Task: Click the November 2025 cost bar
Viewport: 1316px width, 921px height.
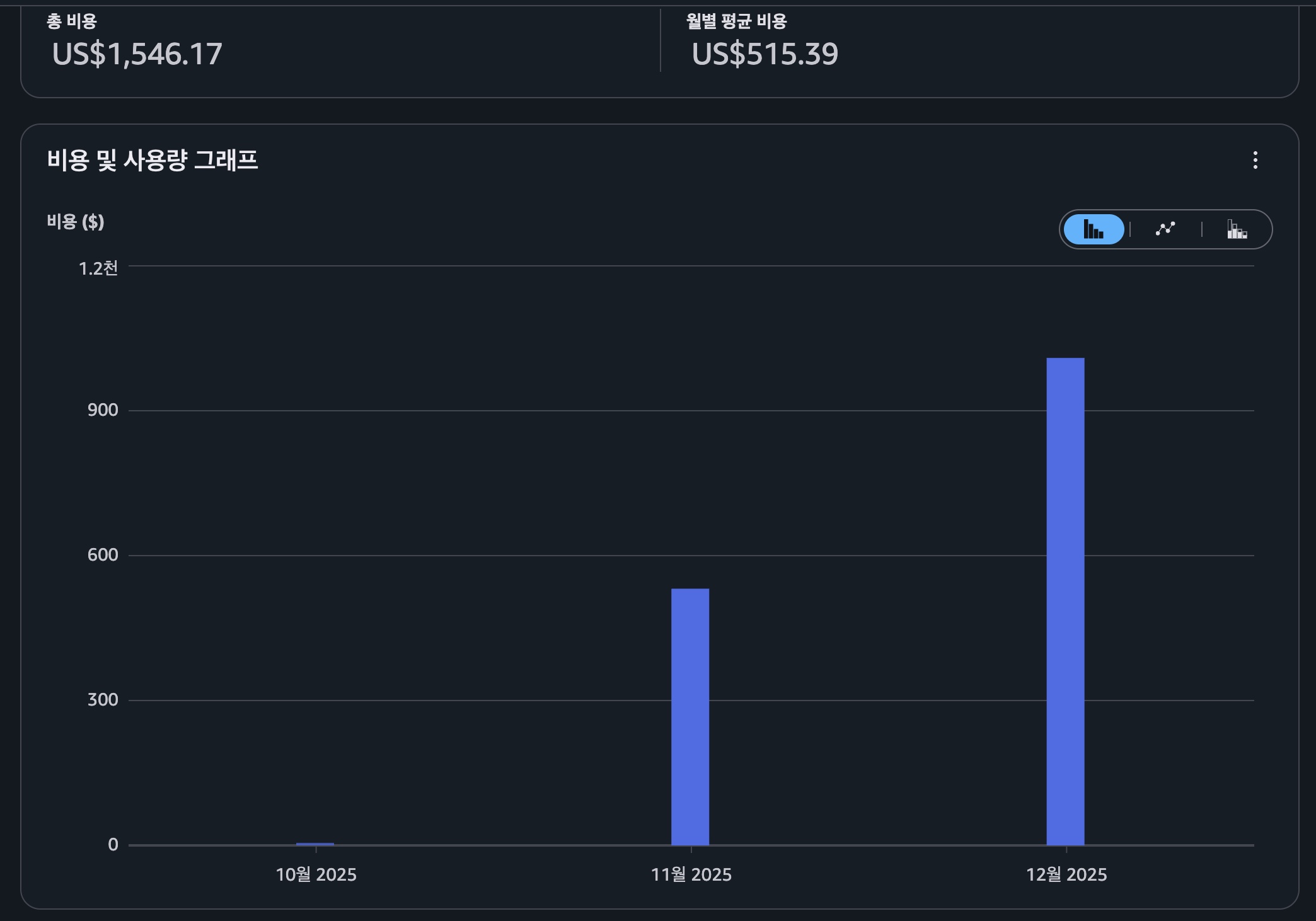Action: pyautogui.click(x=690, y=716)
